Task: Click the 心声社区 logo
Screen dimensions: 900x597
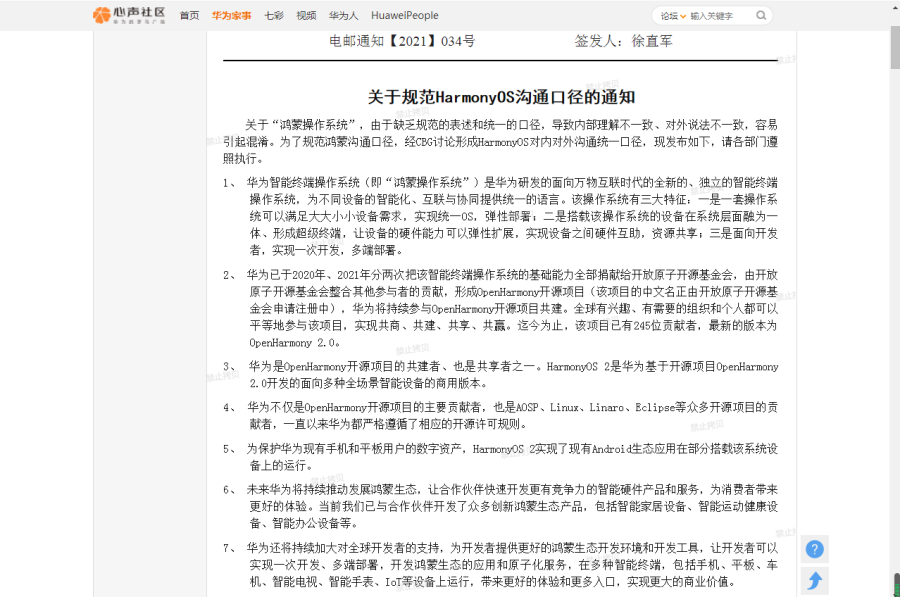Action: coord(130,15)
